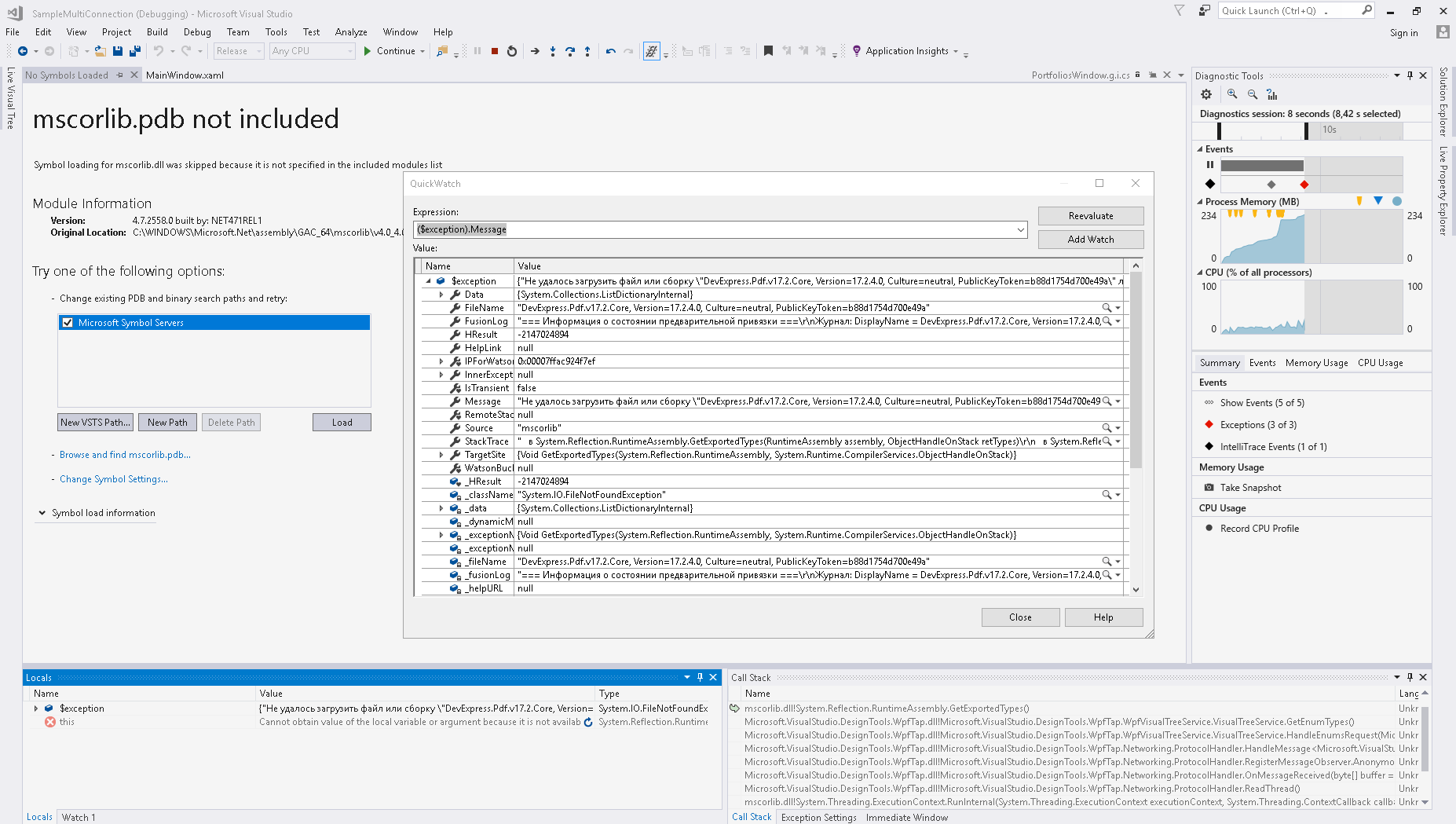The image size is (1456, 824).
Task: Expand the IPForWatsonBuckets row
Action: click(x=441, y=361)
